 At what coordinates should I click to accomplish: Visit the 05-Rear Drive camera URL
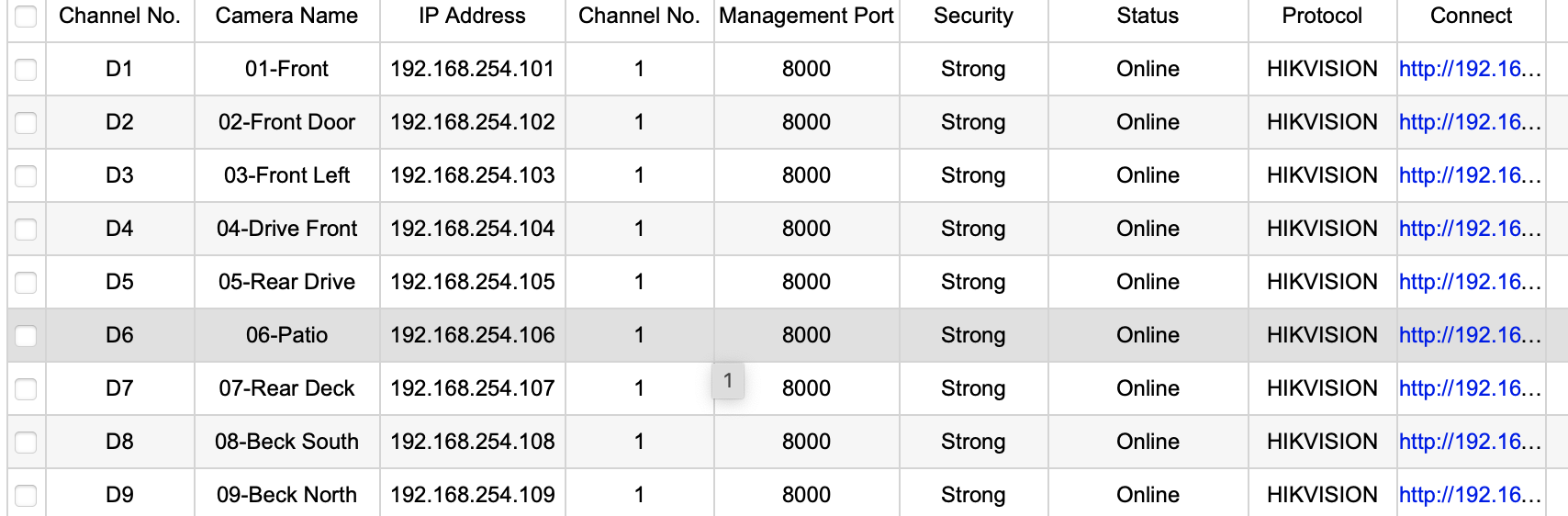point(1469,282)
